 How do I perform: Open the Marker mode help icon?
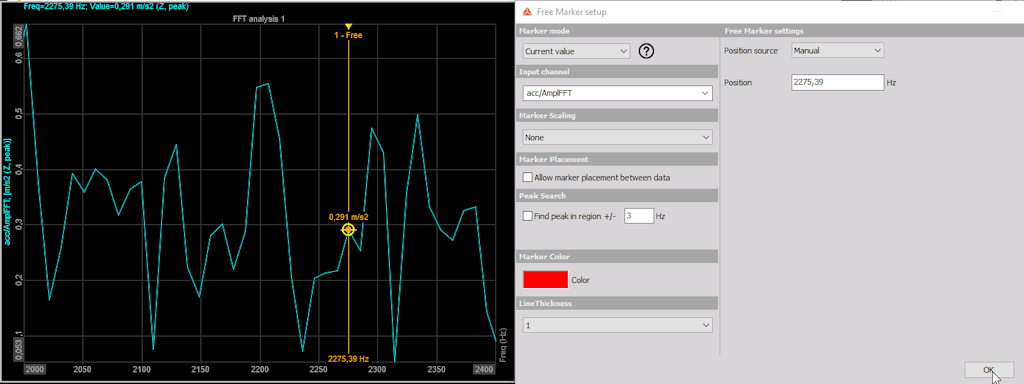[646, 51]
